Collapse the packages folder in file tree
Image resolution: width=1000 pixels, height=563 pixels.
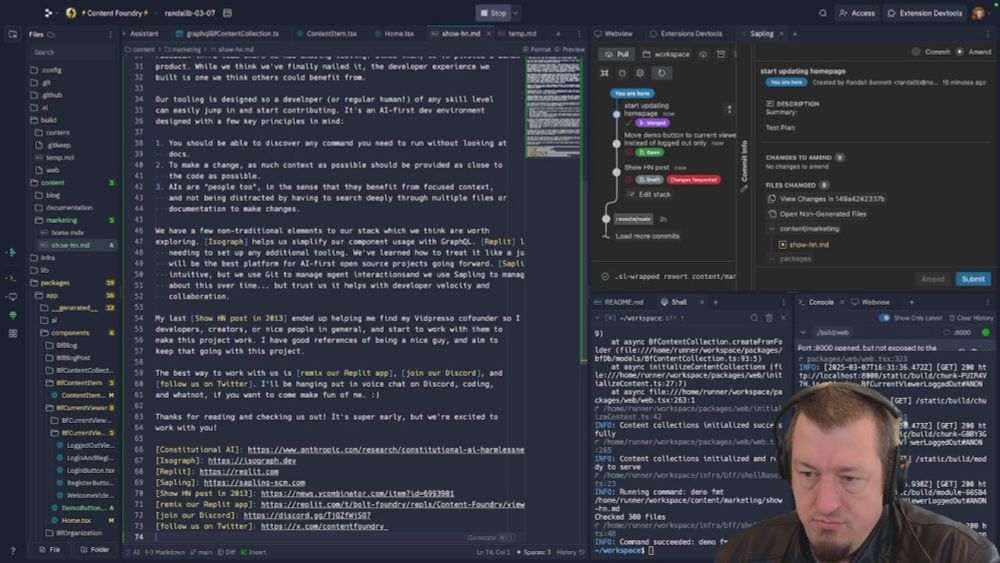coord(55,282)
